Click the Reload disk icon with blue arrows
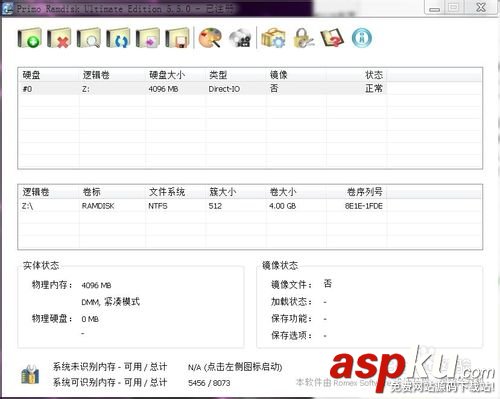The image size is (500, 399). click(x=118, y=38)
